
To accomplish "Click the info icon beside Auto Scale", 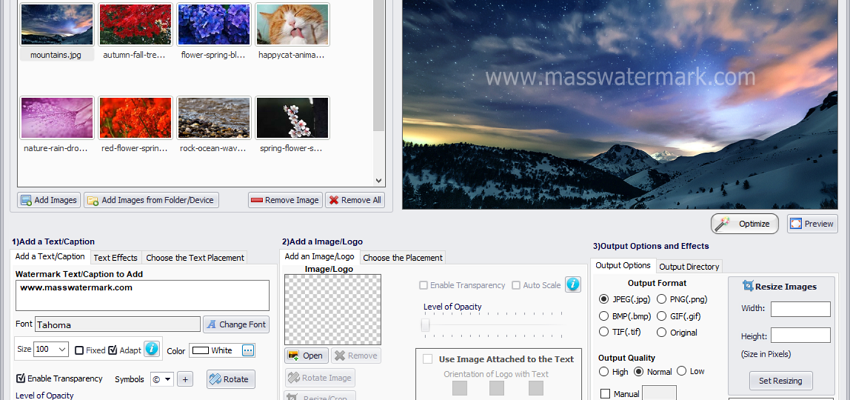I will click(x=572, y=284).
